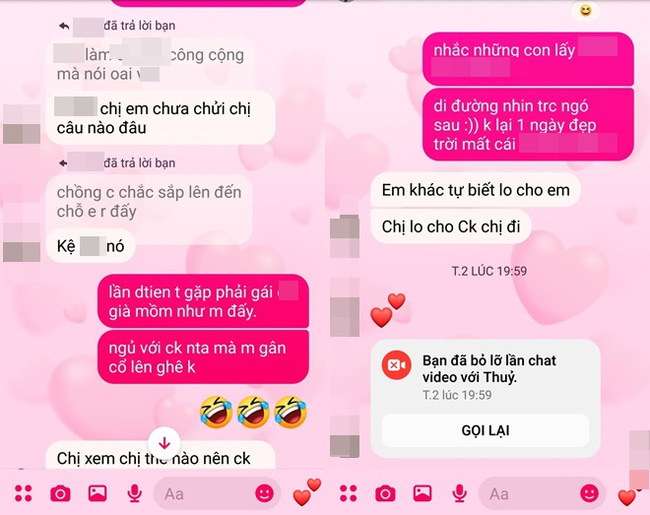Tap the missed video call icon
Viewport: 650px width, 515px height.
(x=396, y=365)
